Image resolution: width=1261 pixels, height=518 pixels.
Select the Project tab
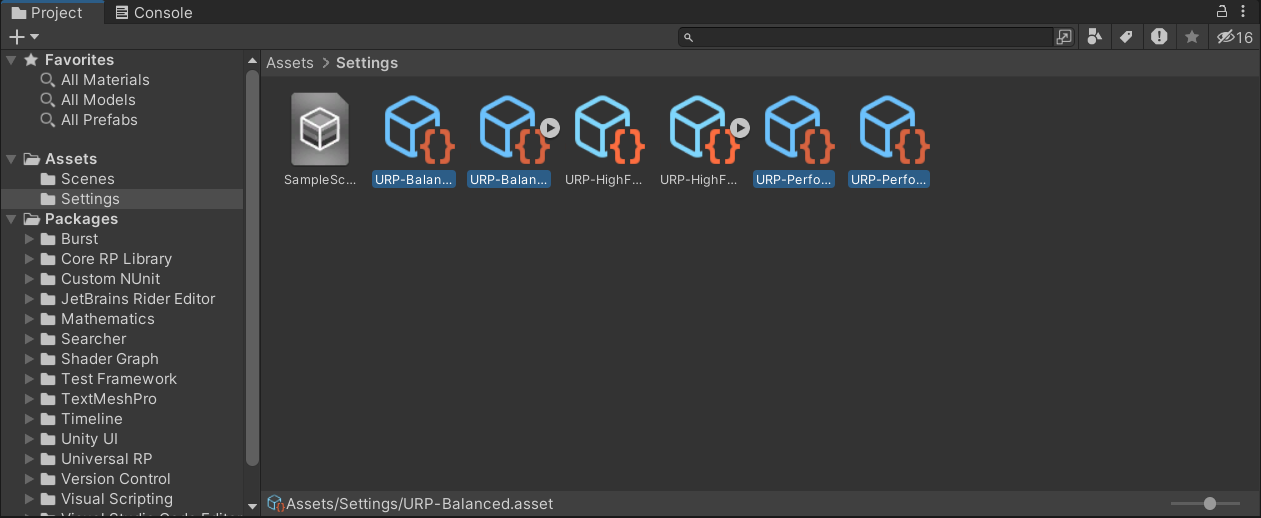pos(47,13)
